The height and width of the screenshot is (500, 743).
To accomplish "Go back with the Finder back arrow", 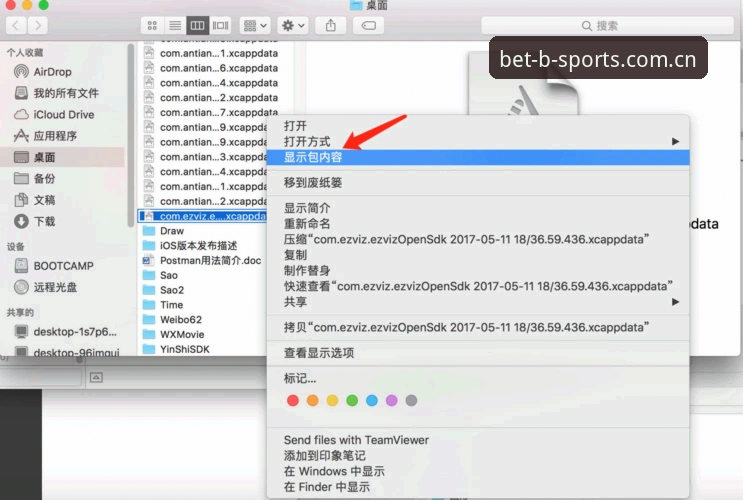I will pos(16,26).
